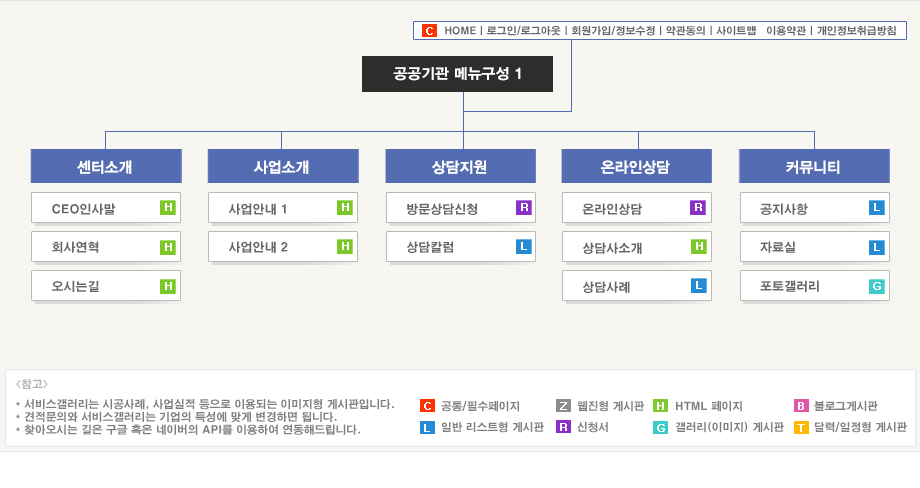This screenshot has width=920, height=488.
Task: Click the 공공기관 메뉴구성 1 title box
Action: 457,74
